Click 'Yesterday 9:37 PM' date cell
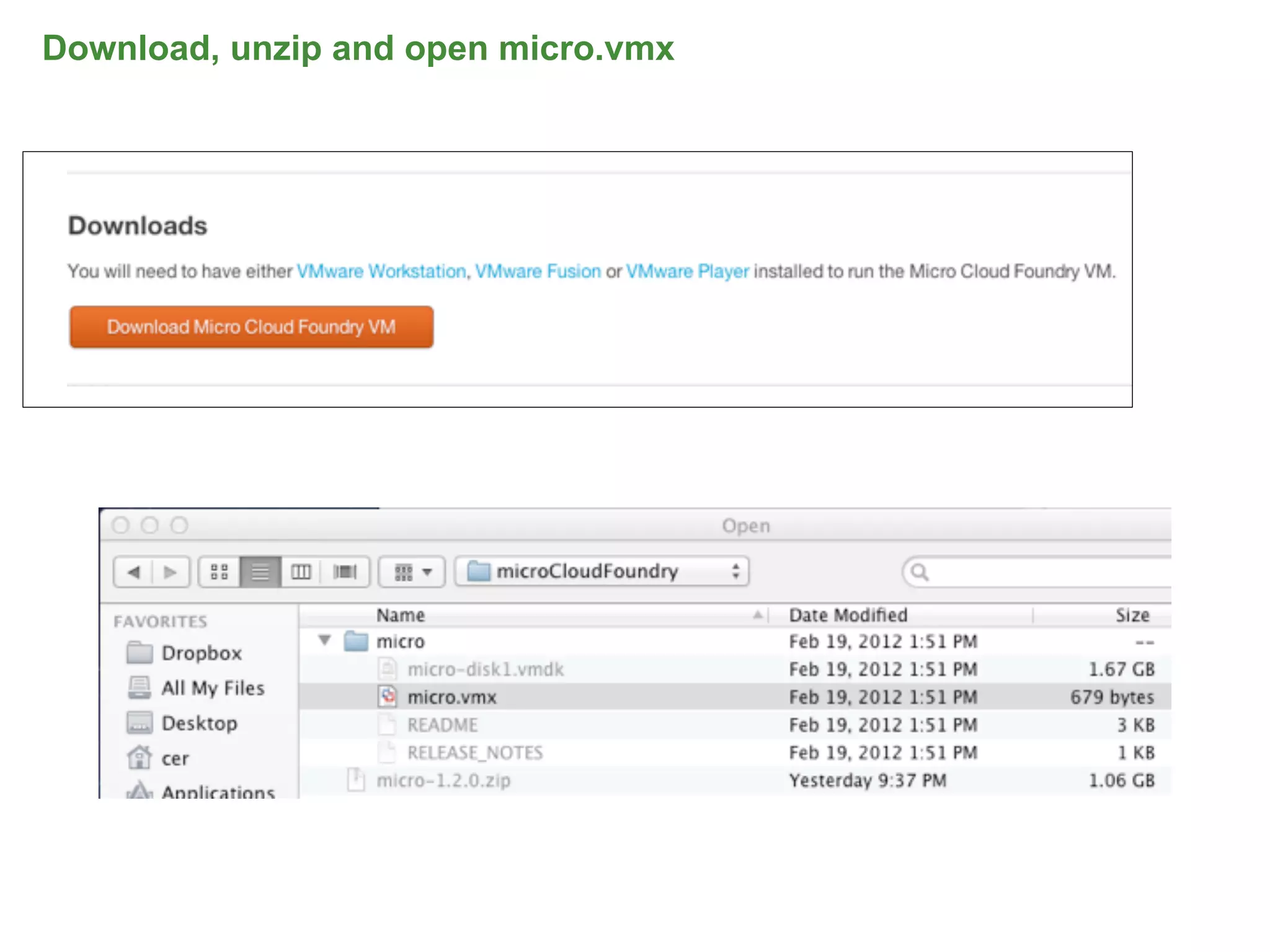 (868, 780)
